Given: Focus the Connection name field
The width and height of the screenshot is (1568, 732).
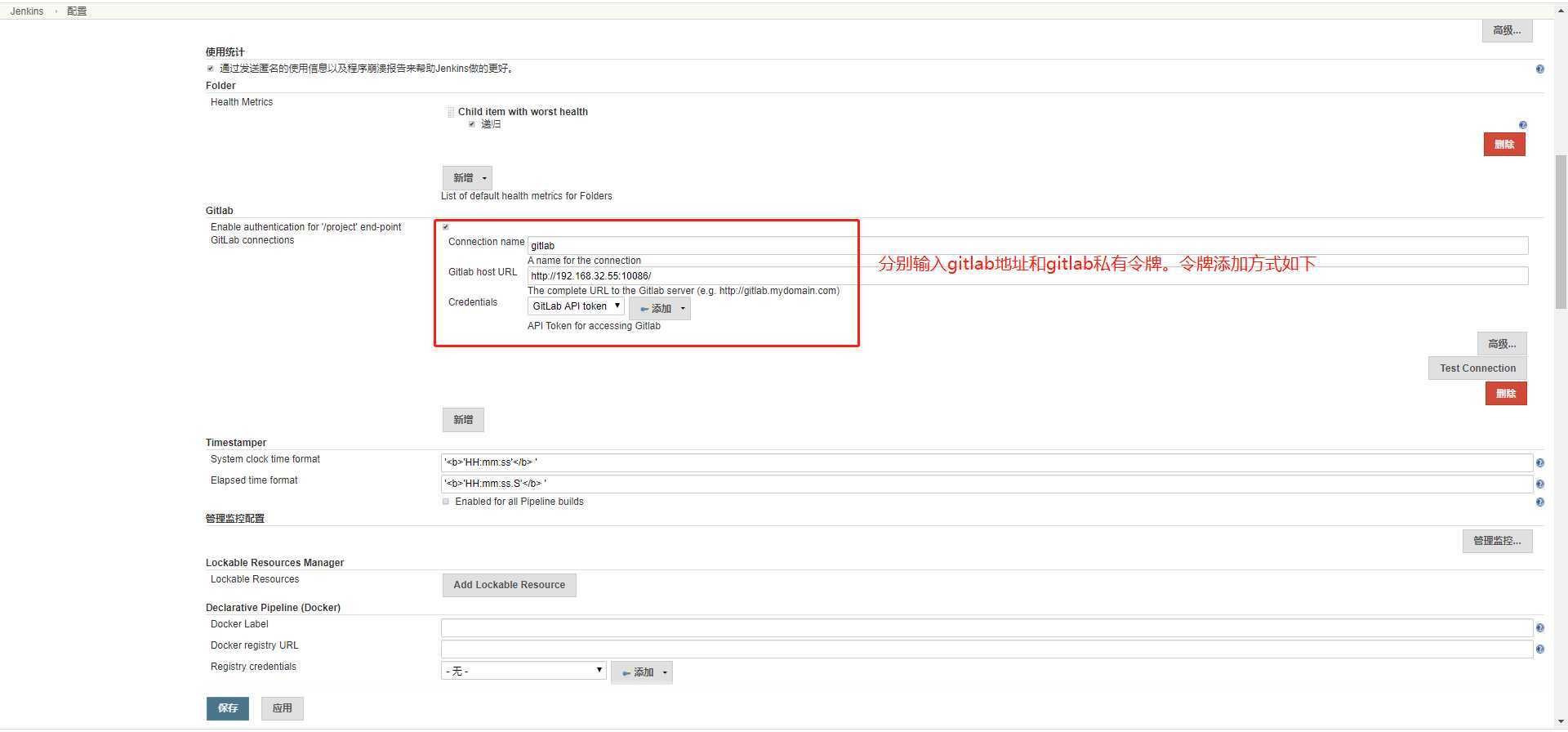Looking at the screenshot, I should [1027, 246].
